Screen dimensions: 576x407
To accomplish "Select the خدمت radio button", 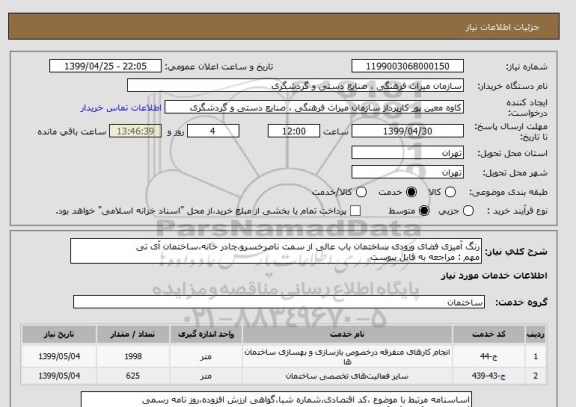I will (411, 192).
